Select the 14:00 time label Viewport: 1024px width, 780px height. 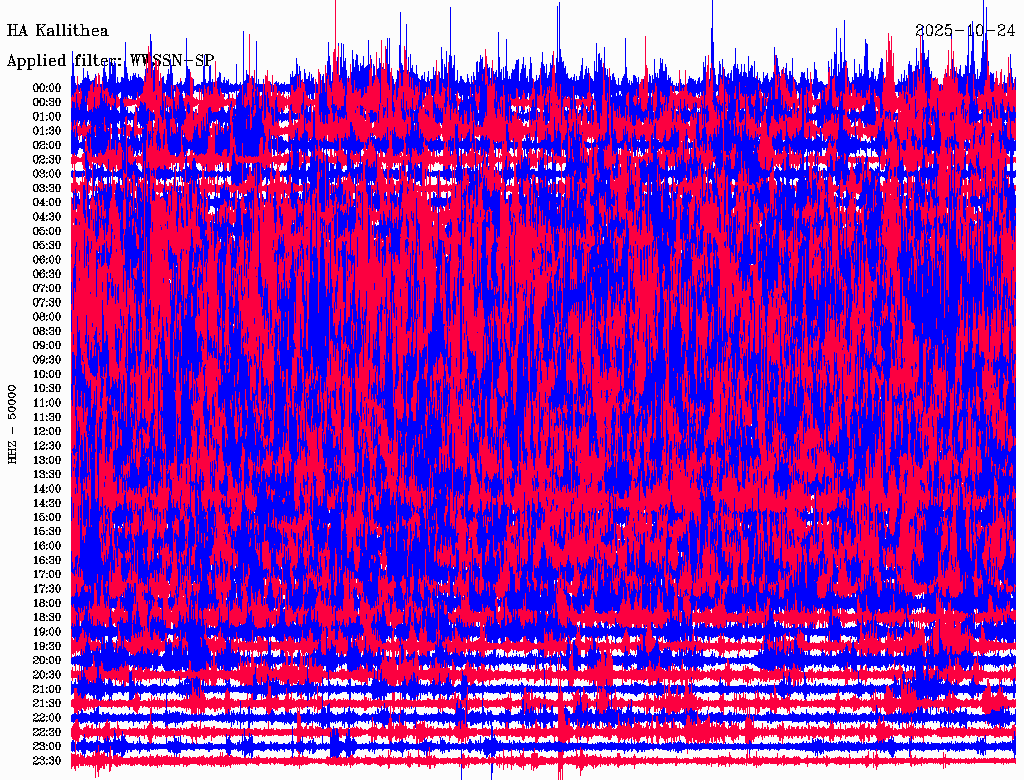(47, 489)
